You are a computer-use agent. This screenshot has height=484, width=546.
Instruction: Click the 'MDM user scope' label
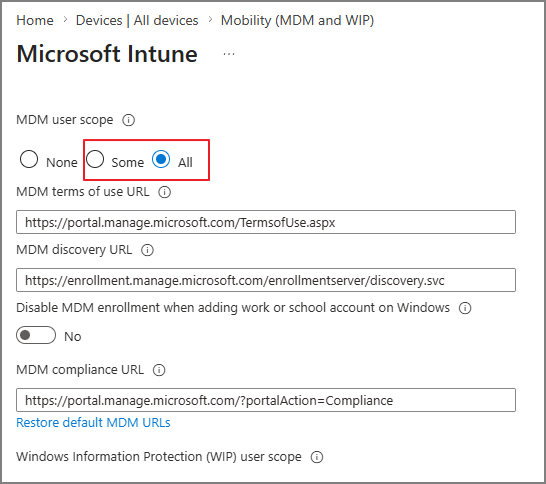point(65,120)
